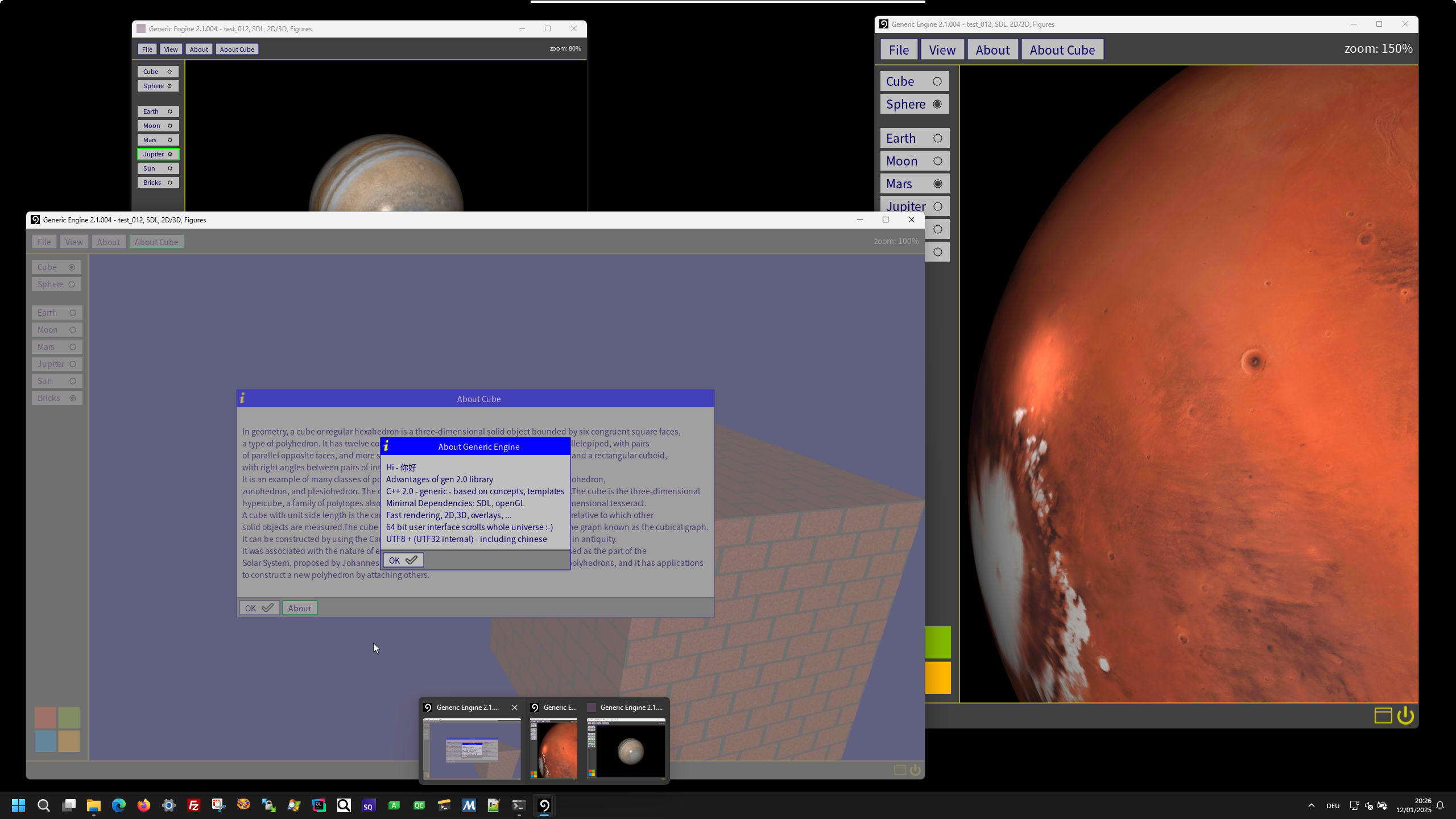
Task: Open CLion from the taskbar
Action: (x=318, y=805)
